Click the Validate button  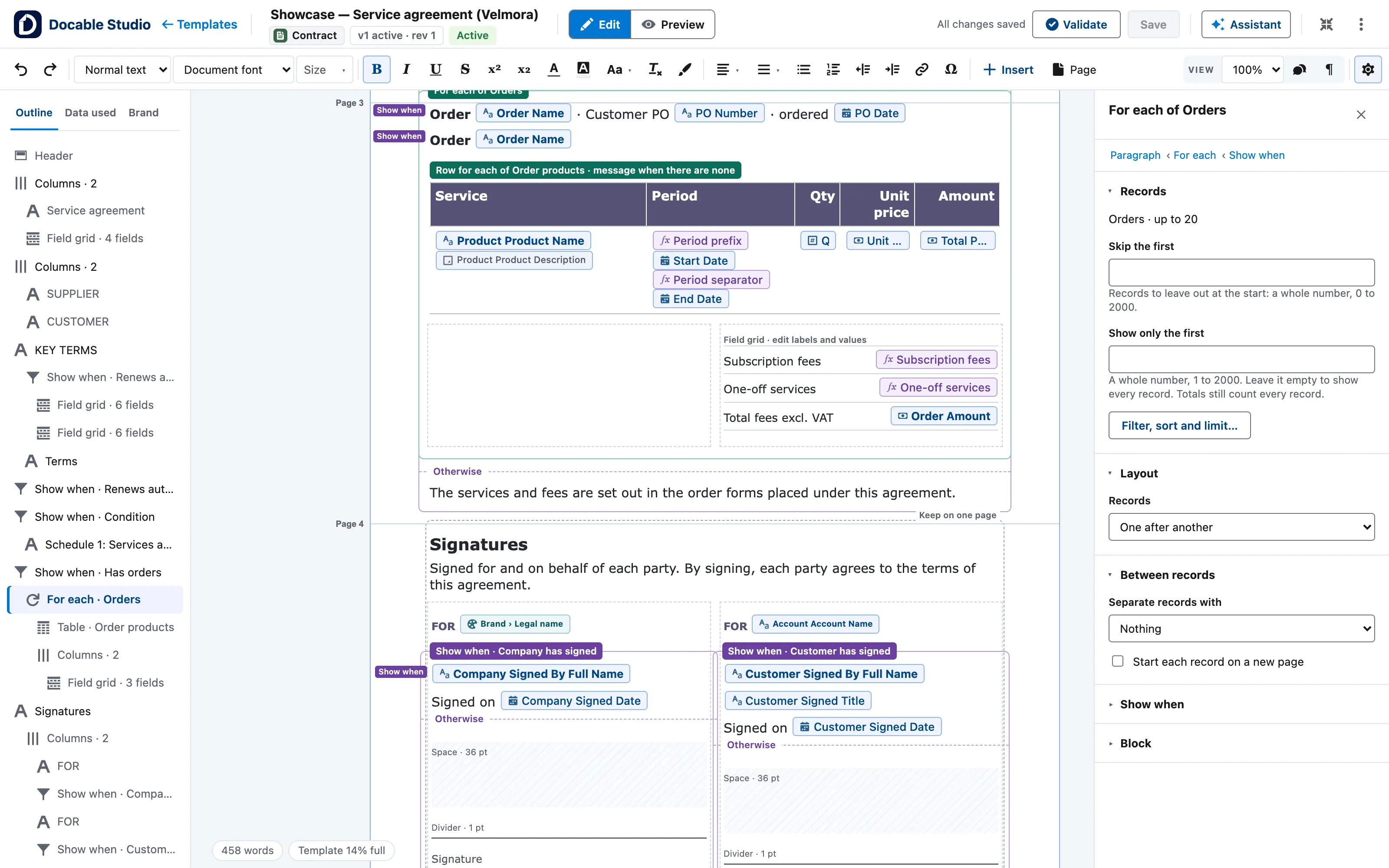tap(1076, 24)
